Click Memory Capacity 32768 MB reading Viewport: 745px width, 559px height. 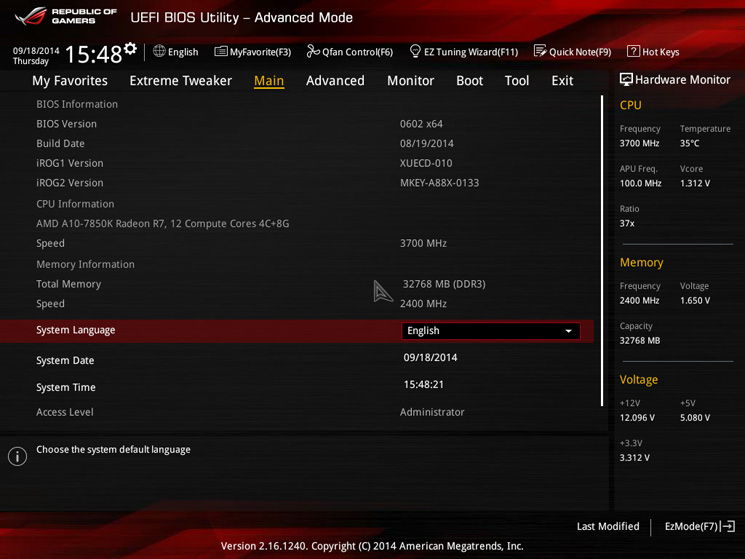coord(640,341)
